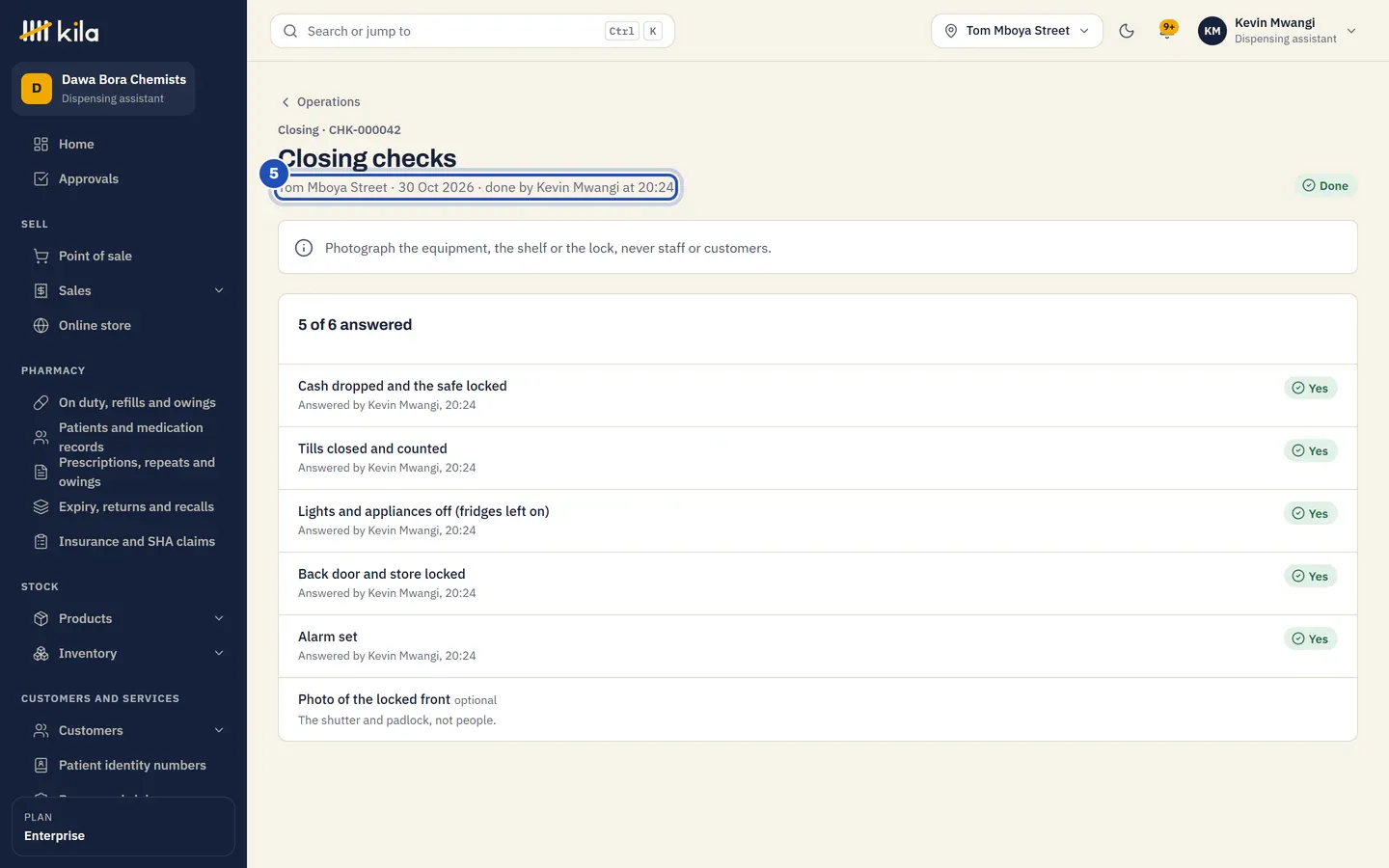Viewport: 1389px width, 868px height.
Task: Click the Done status badge
Action: pyautogui.click(x=1325, y=185)
